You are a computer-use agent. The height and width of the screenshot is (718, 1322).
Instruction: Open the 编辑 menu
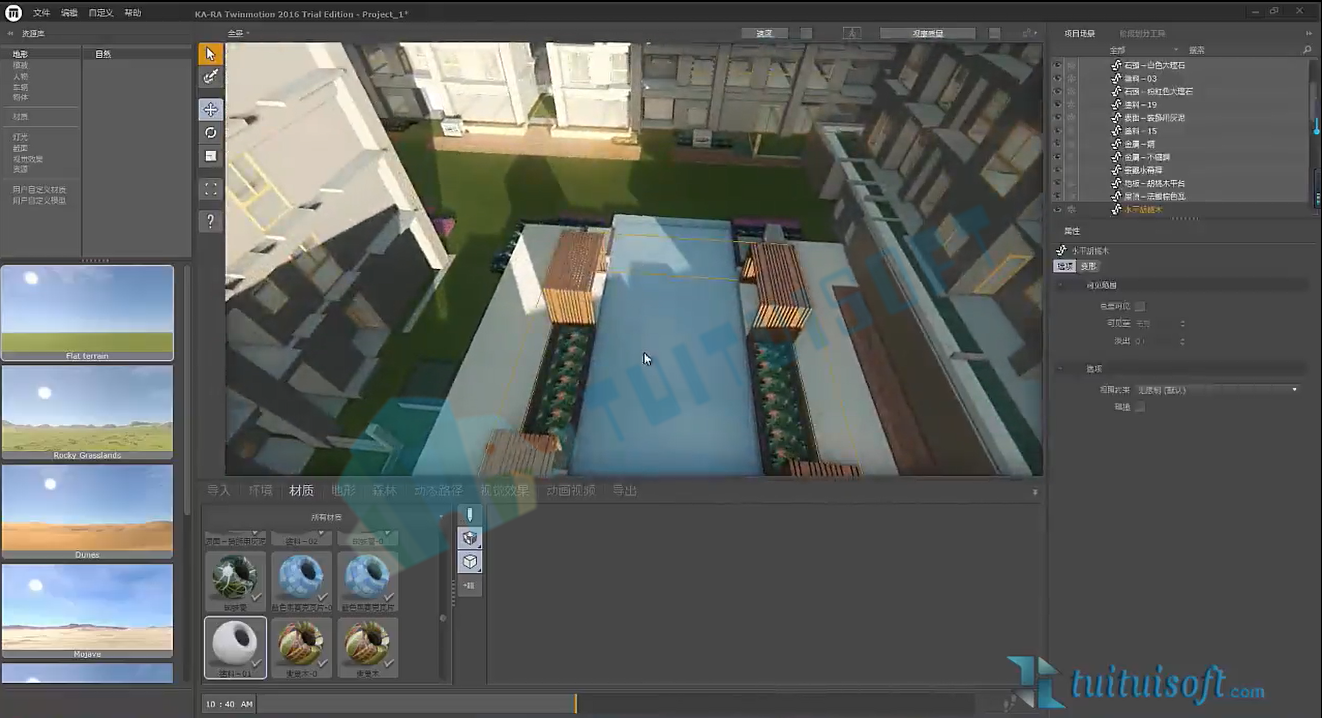(69, 13)
